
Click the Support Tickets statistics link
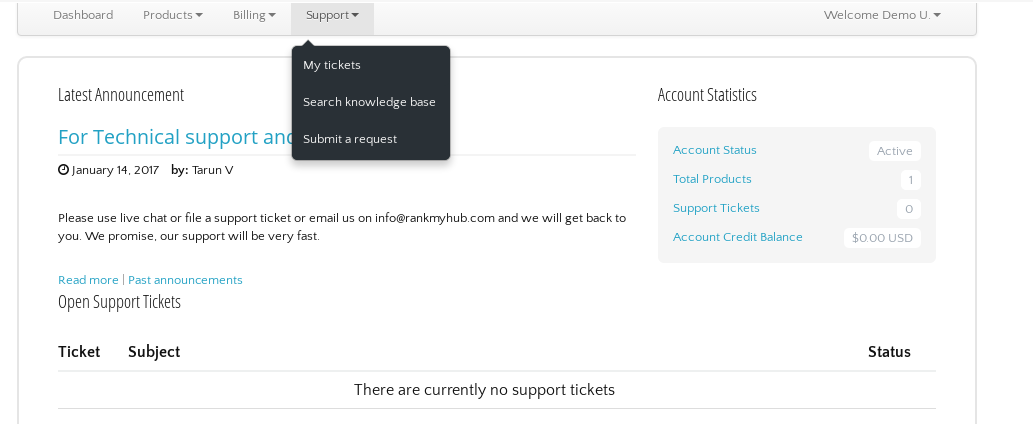pyautogui.click(x=716, y=208)
